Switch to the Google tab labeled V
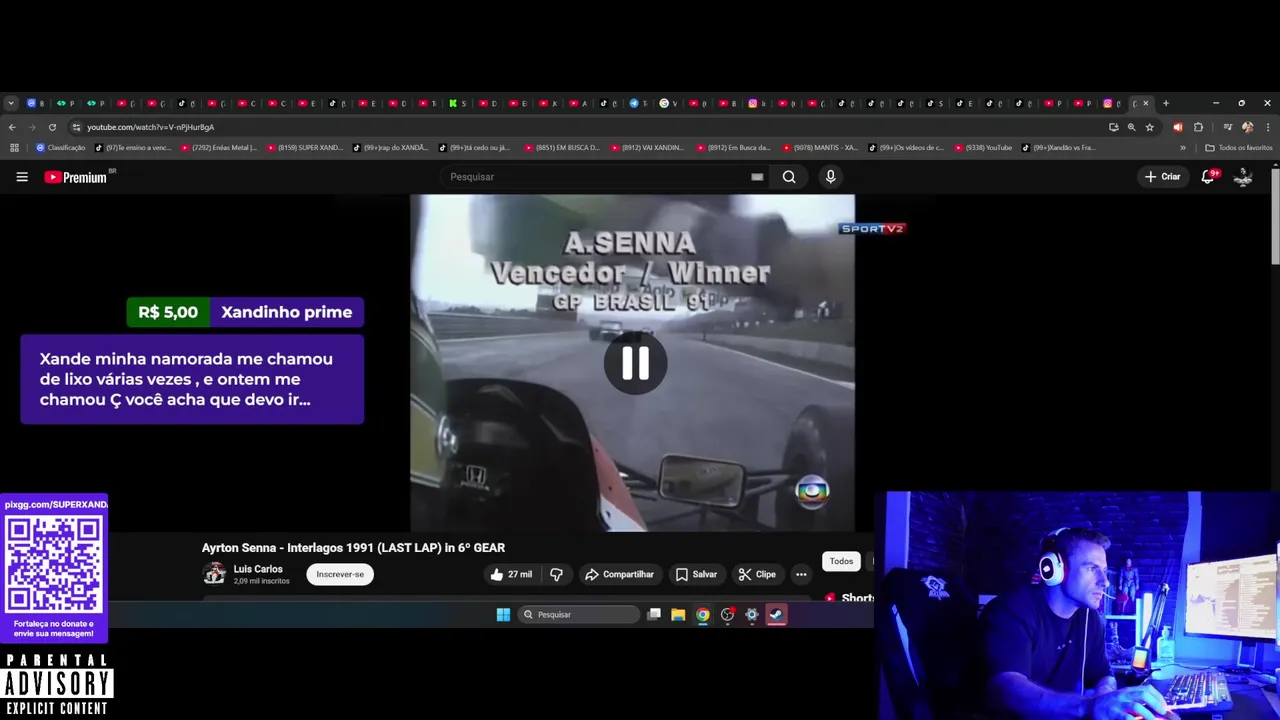 pos(668,103)
